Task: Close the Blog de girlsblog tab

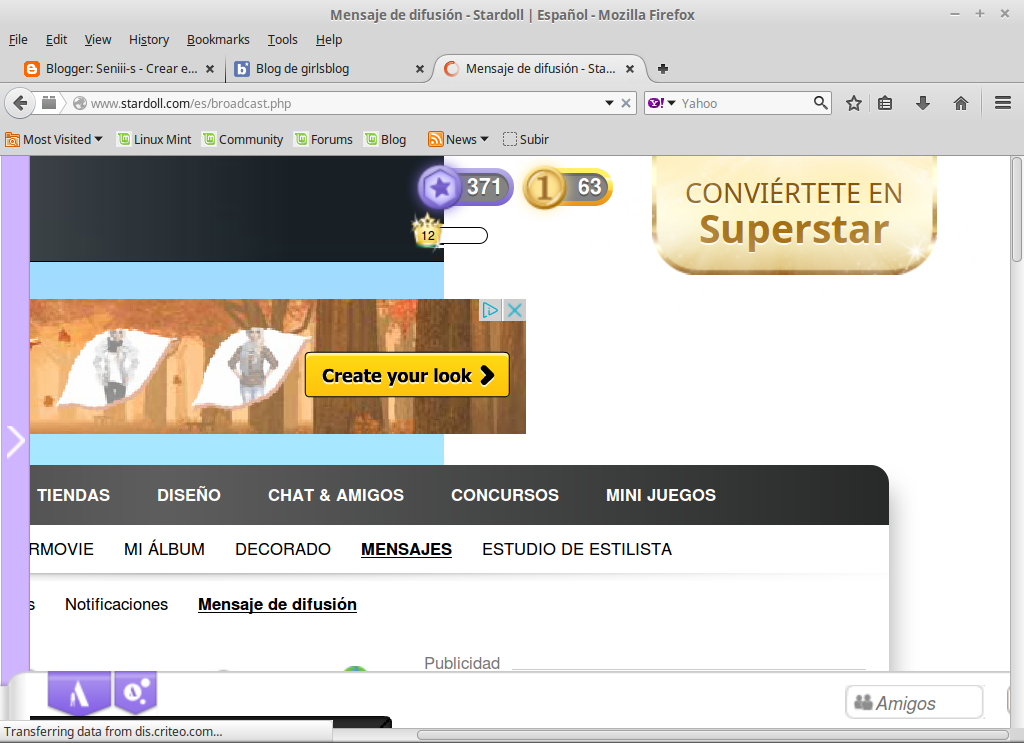Action: coord(420,69)
